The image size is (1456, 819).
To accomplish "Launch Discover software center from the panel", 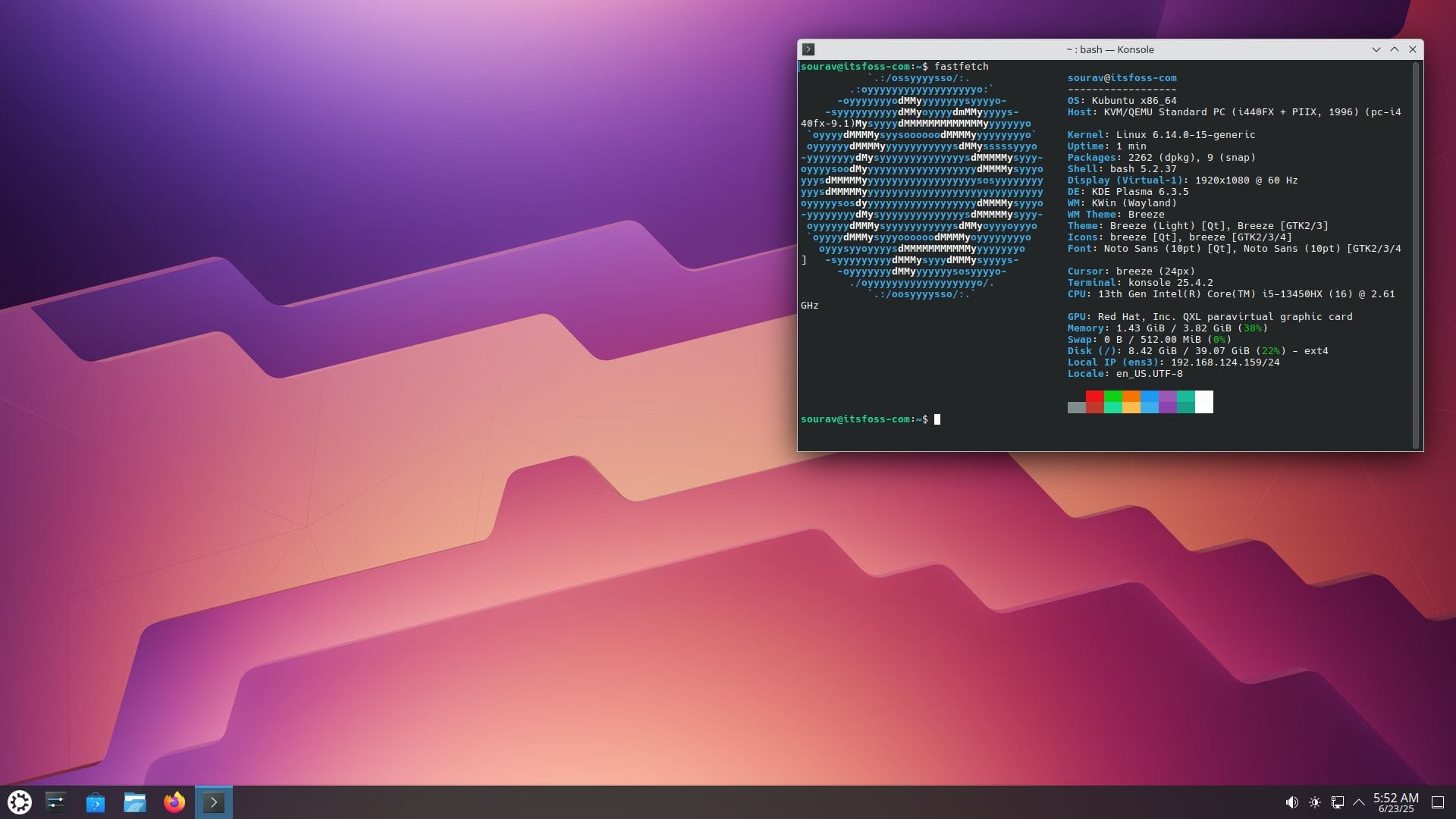I will point(96,802).
